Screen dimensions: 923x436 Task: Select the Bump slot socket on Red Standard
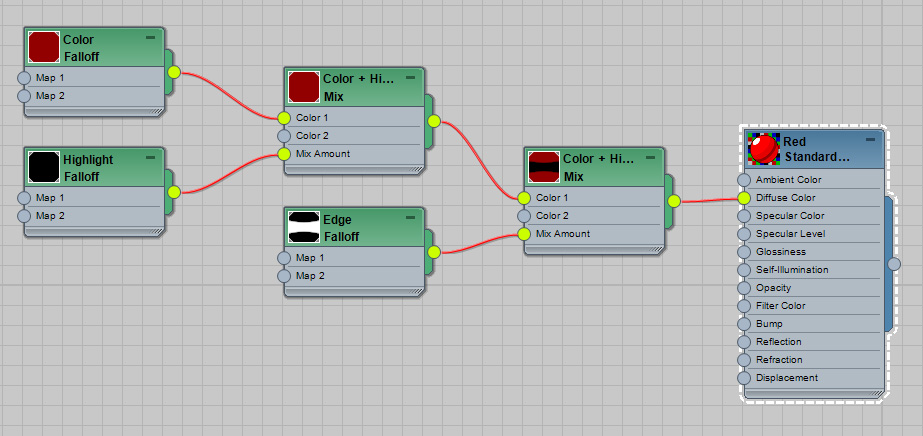click(x=744, y=324)
